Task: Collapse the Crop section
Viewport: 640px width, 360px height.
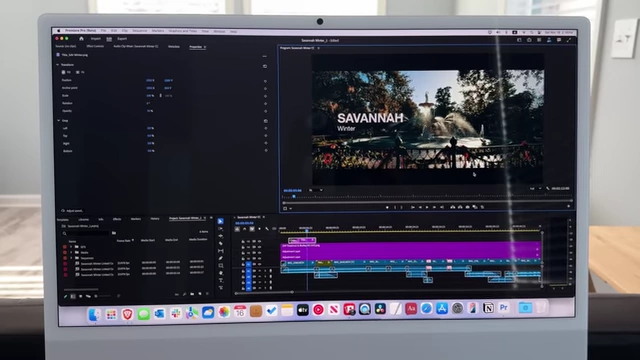Action: [x=58, y=121]
